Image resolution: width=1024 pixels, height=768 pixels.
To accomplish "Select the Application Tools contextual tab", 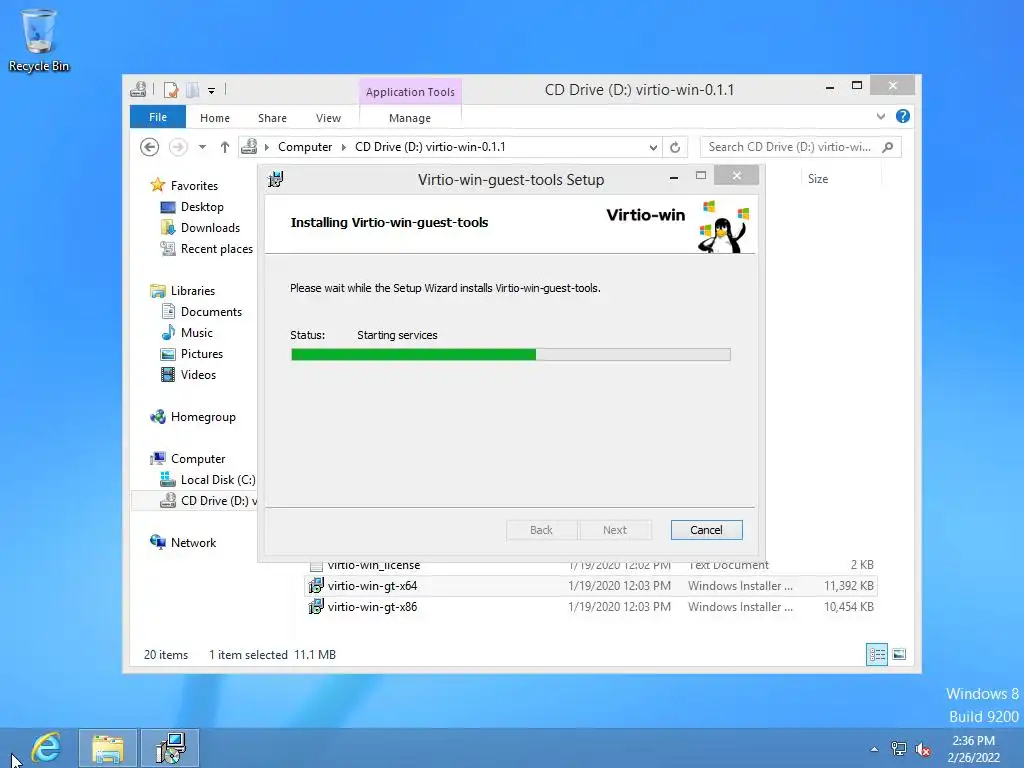I will (x=410, y=92).
